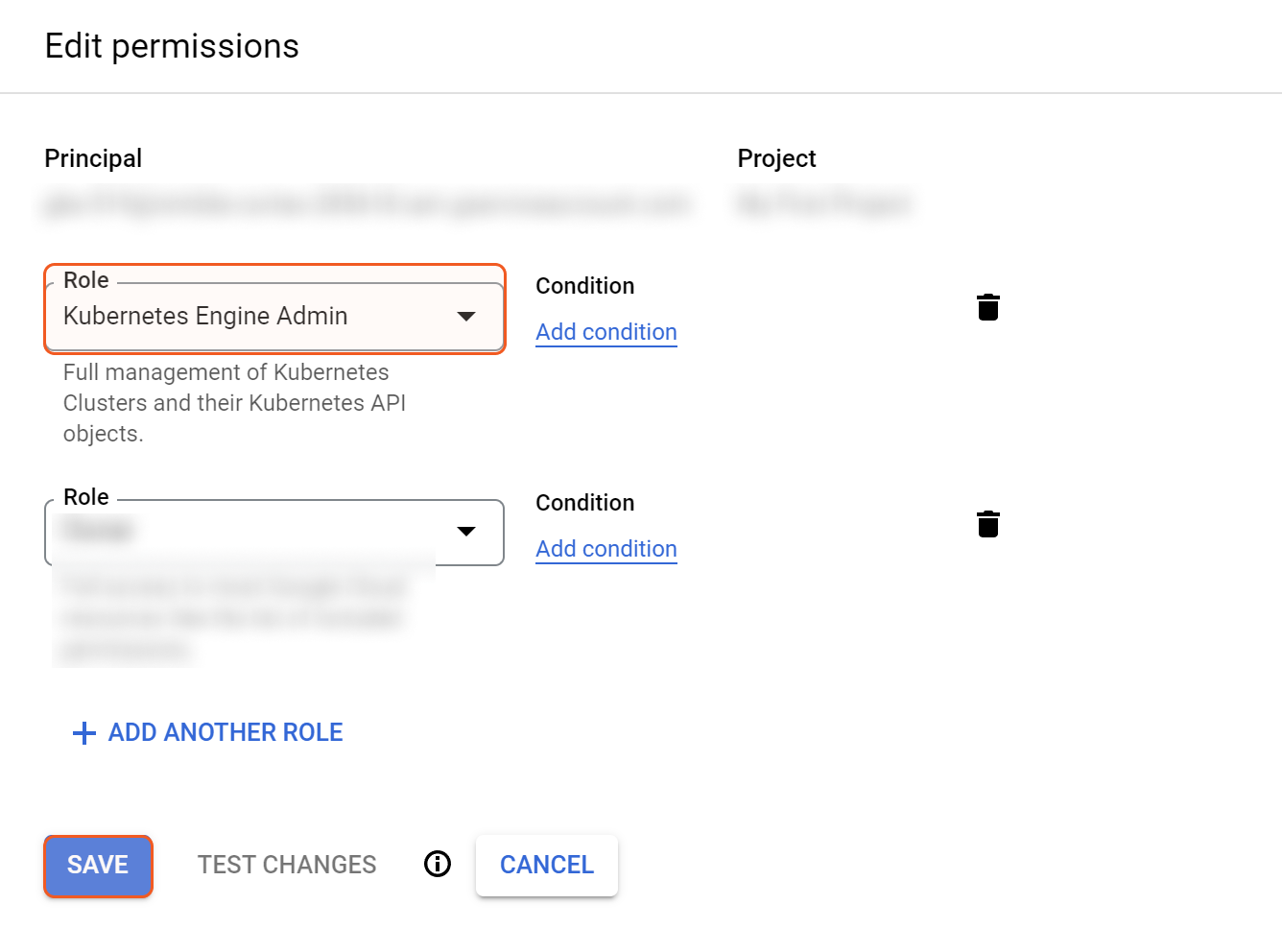Viewport: 1282px width, 952px height.
Task: Save the permission changes
Action: click(98, 865)
